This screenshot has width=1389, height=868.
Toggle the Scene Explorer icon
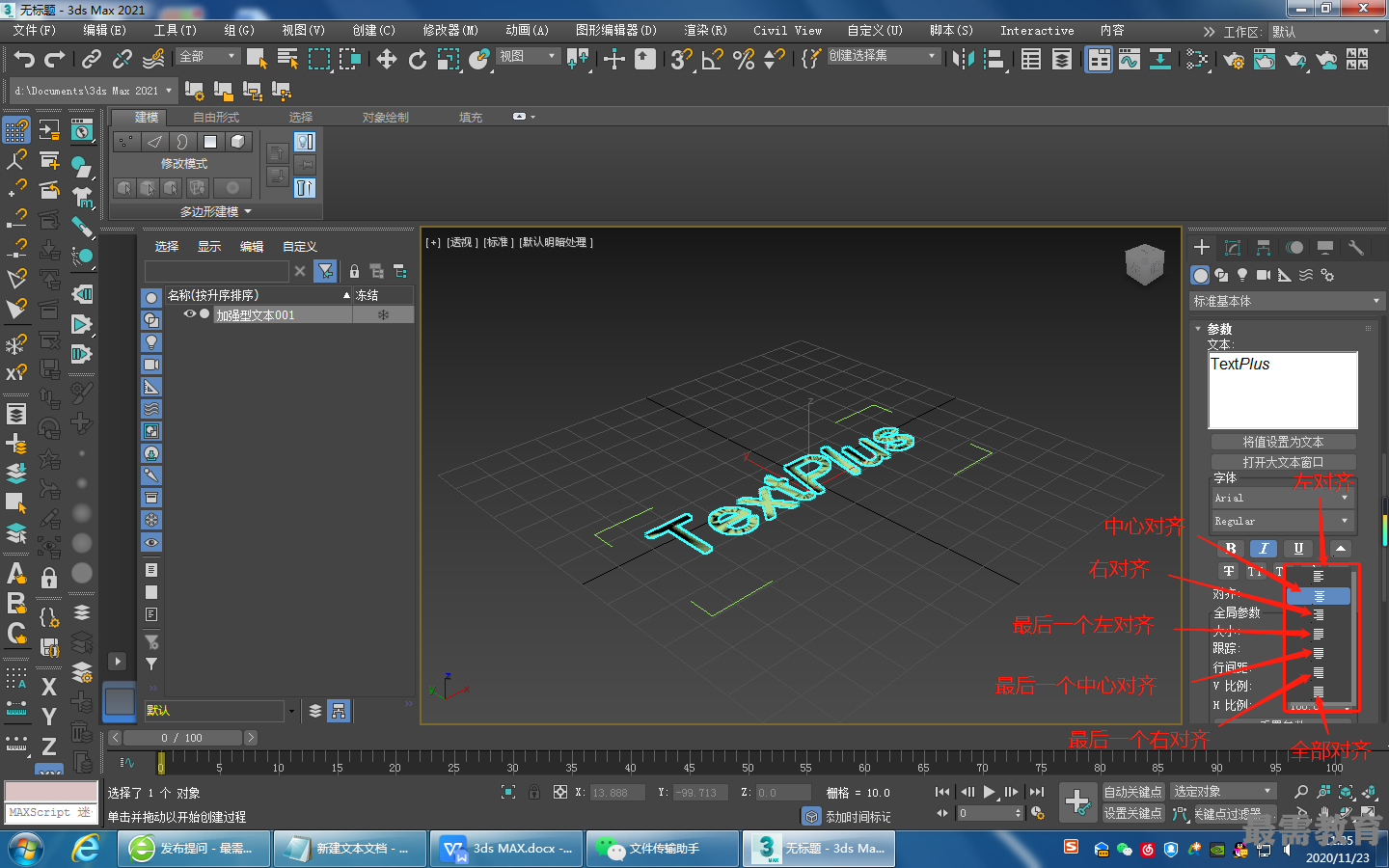[1031, 59]
